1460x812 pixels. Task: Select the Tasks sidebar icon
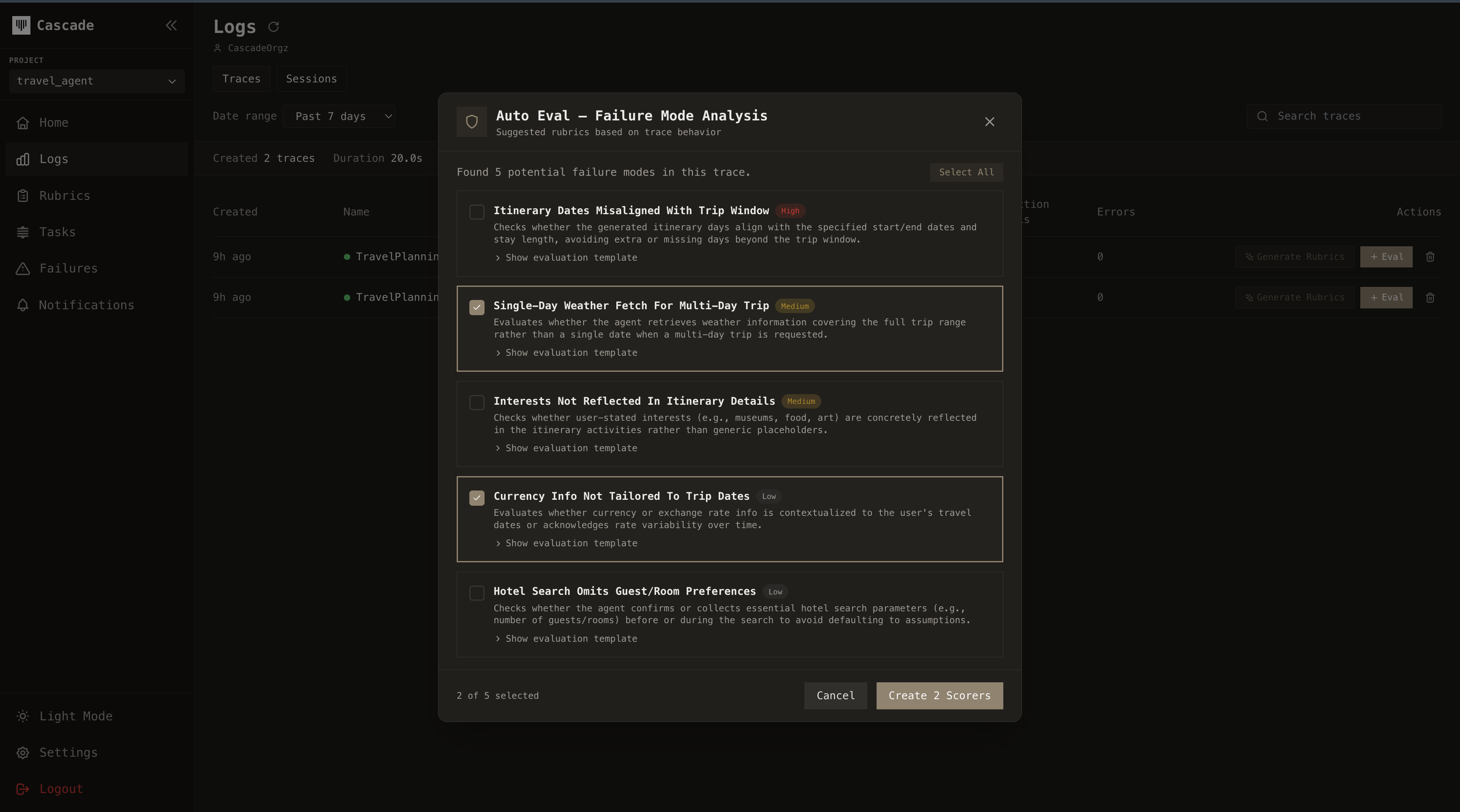click(x=57, y=232)
